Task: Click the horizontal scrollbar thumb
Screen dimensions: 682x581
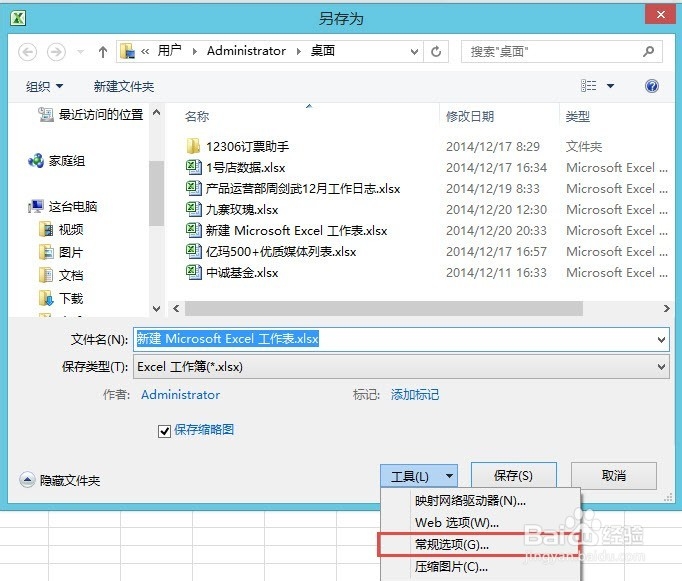Action: click(384, 309)
